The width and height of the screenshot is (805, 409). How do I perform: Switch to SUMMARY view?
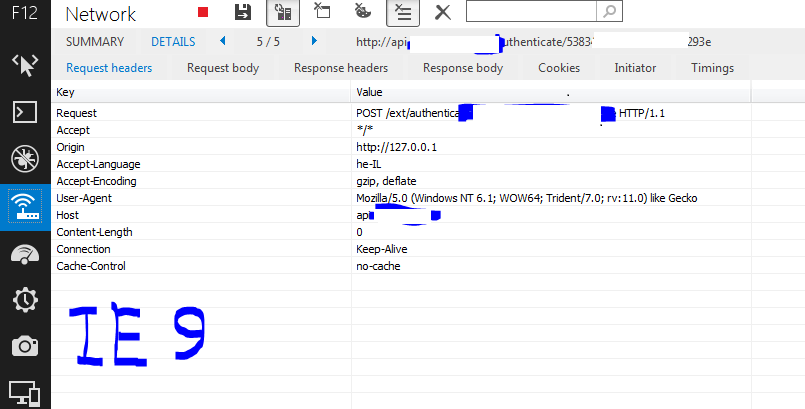tap(95, 42)
